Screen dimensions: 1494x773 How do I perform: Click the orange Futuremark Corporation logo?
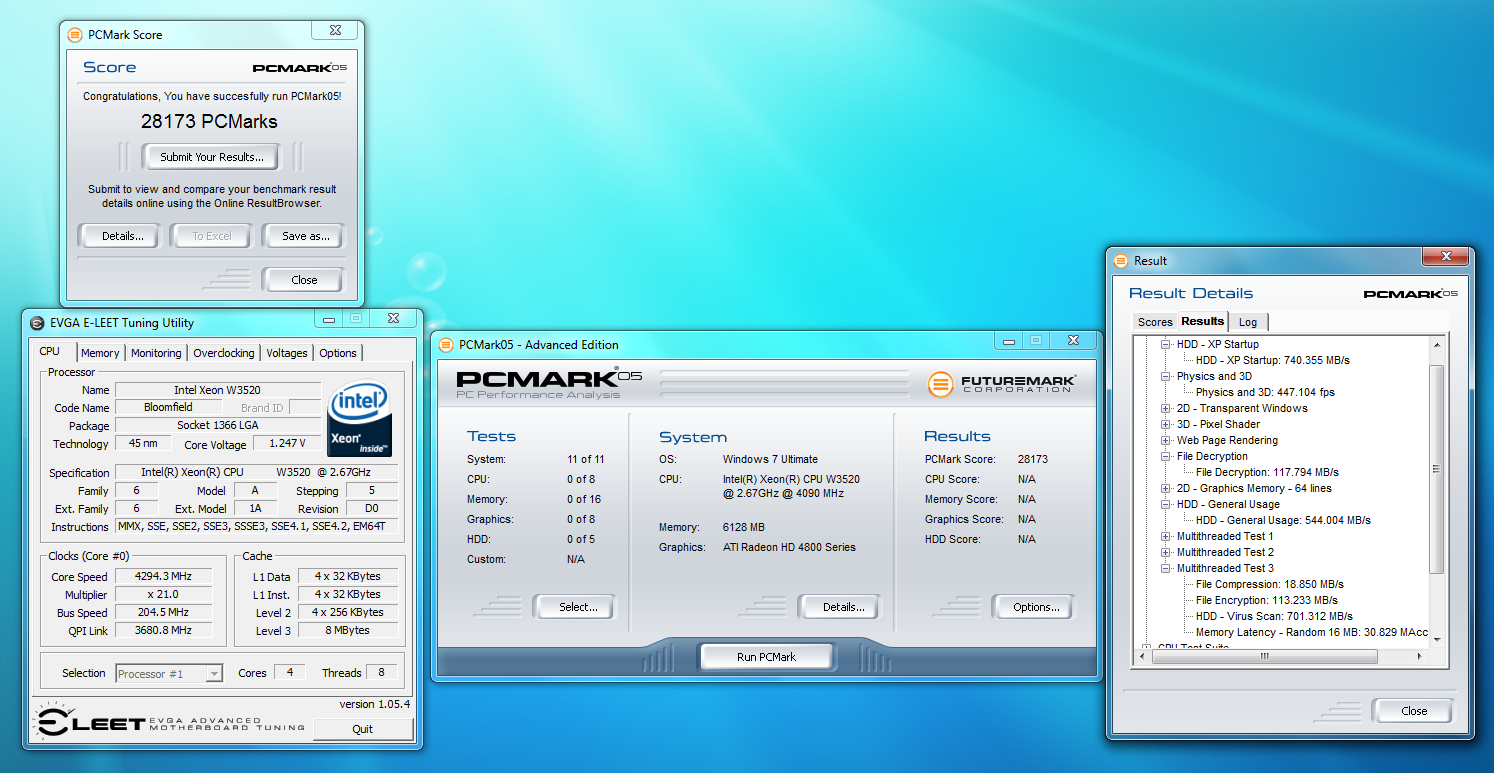pos(939,384)
